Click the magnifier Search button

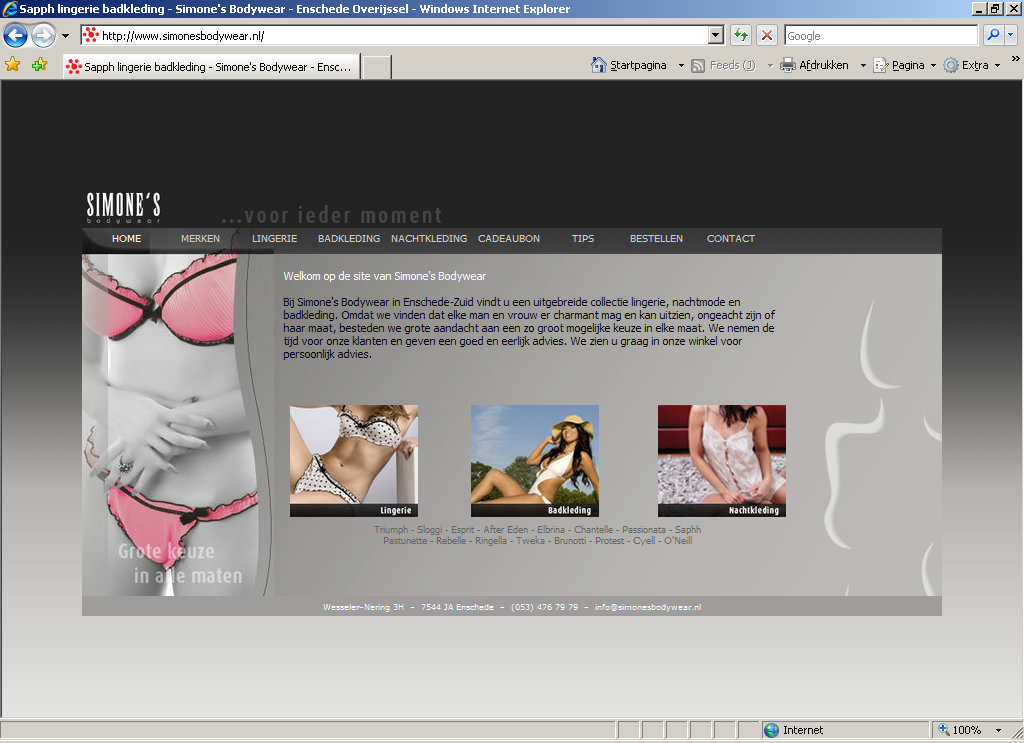tap(993, 35)
